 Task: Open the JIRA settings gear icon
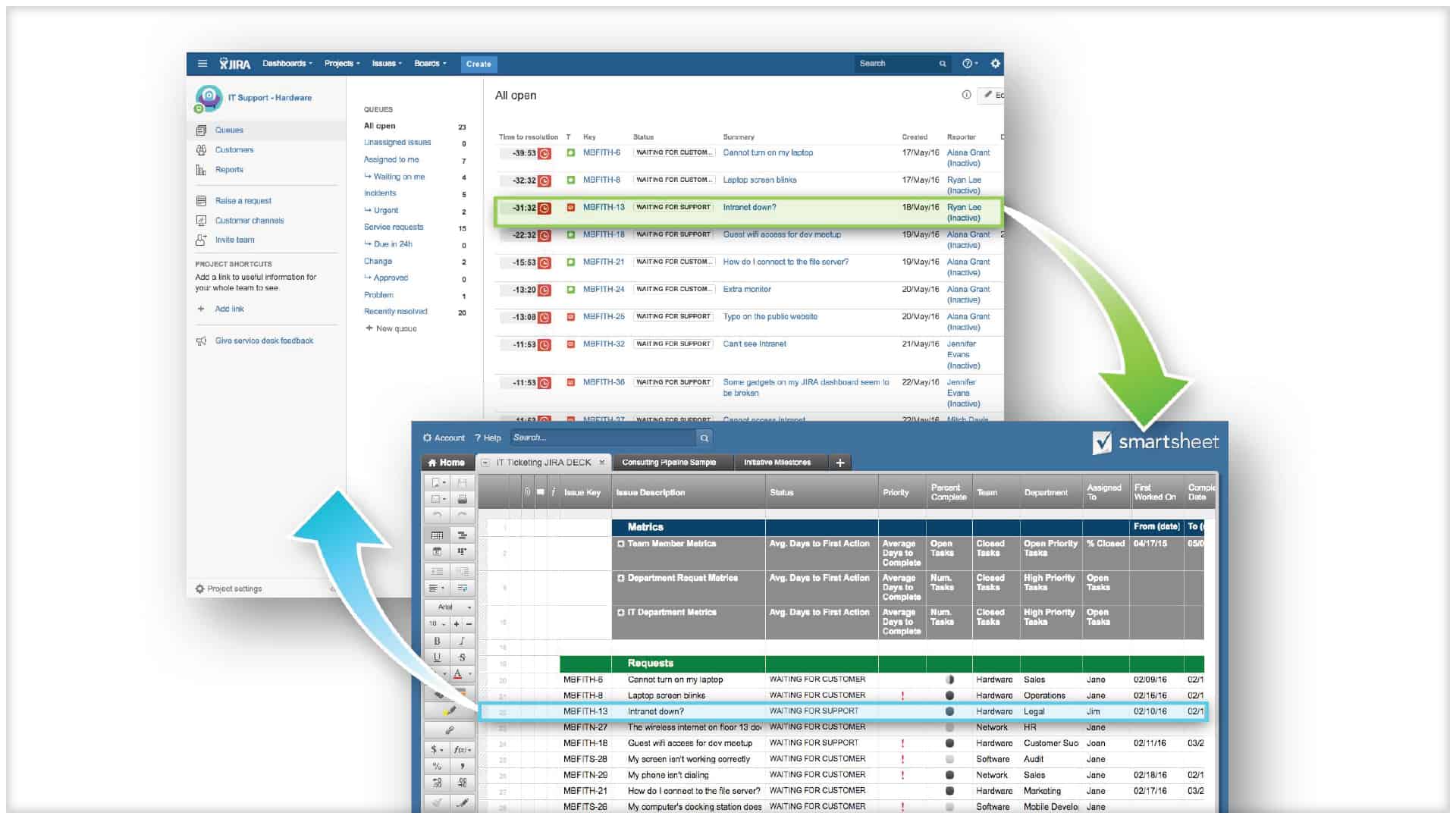[996, 64]
